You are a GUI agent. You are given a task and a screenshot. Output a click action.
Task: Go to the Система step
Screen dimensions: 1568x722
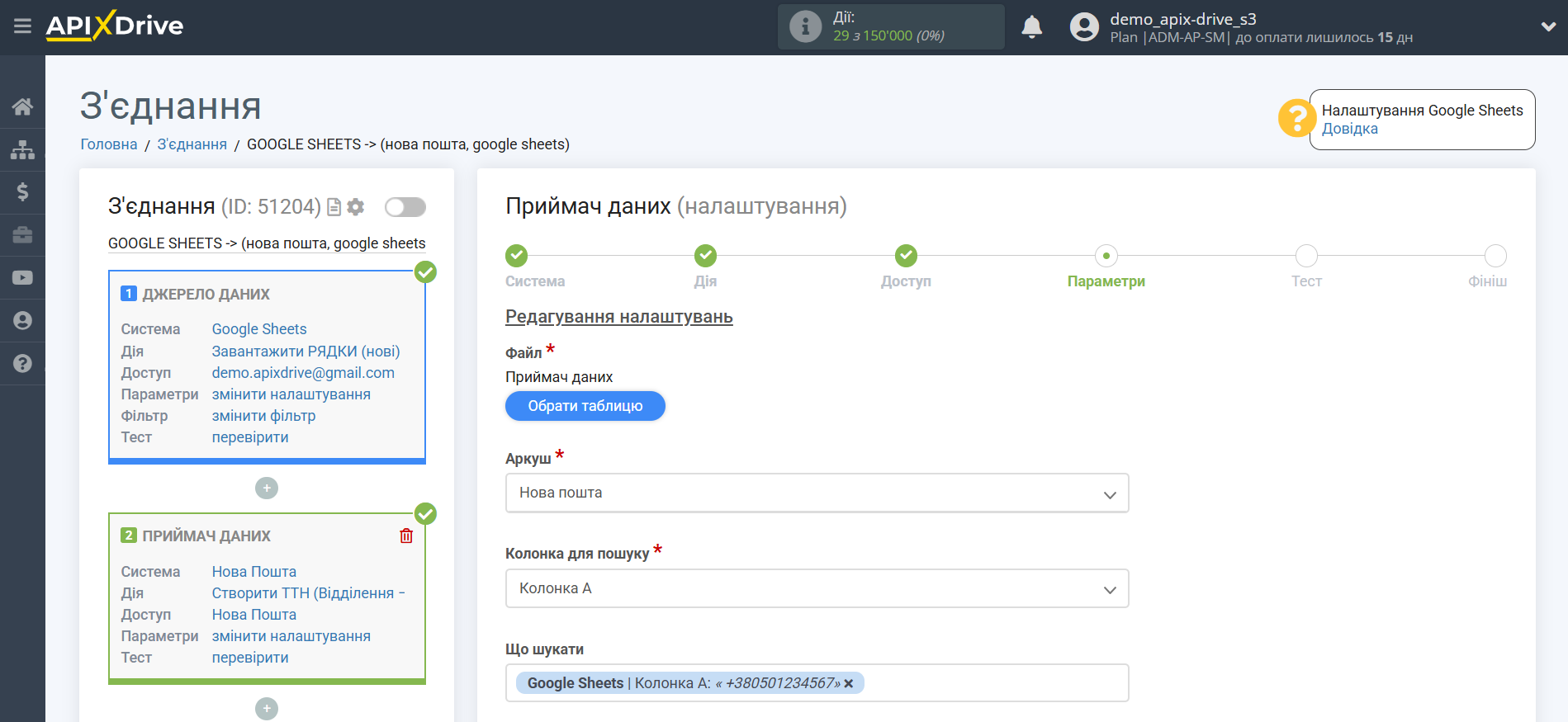click(517, 256)
